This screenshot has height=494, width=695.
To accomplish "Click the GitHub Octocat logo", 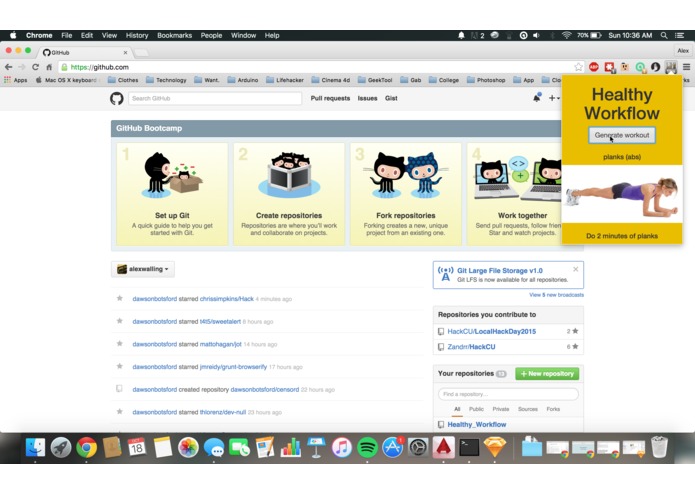I will tap(117, 98).
